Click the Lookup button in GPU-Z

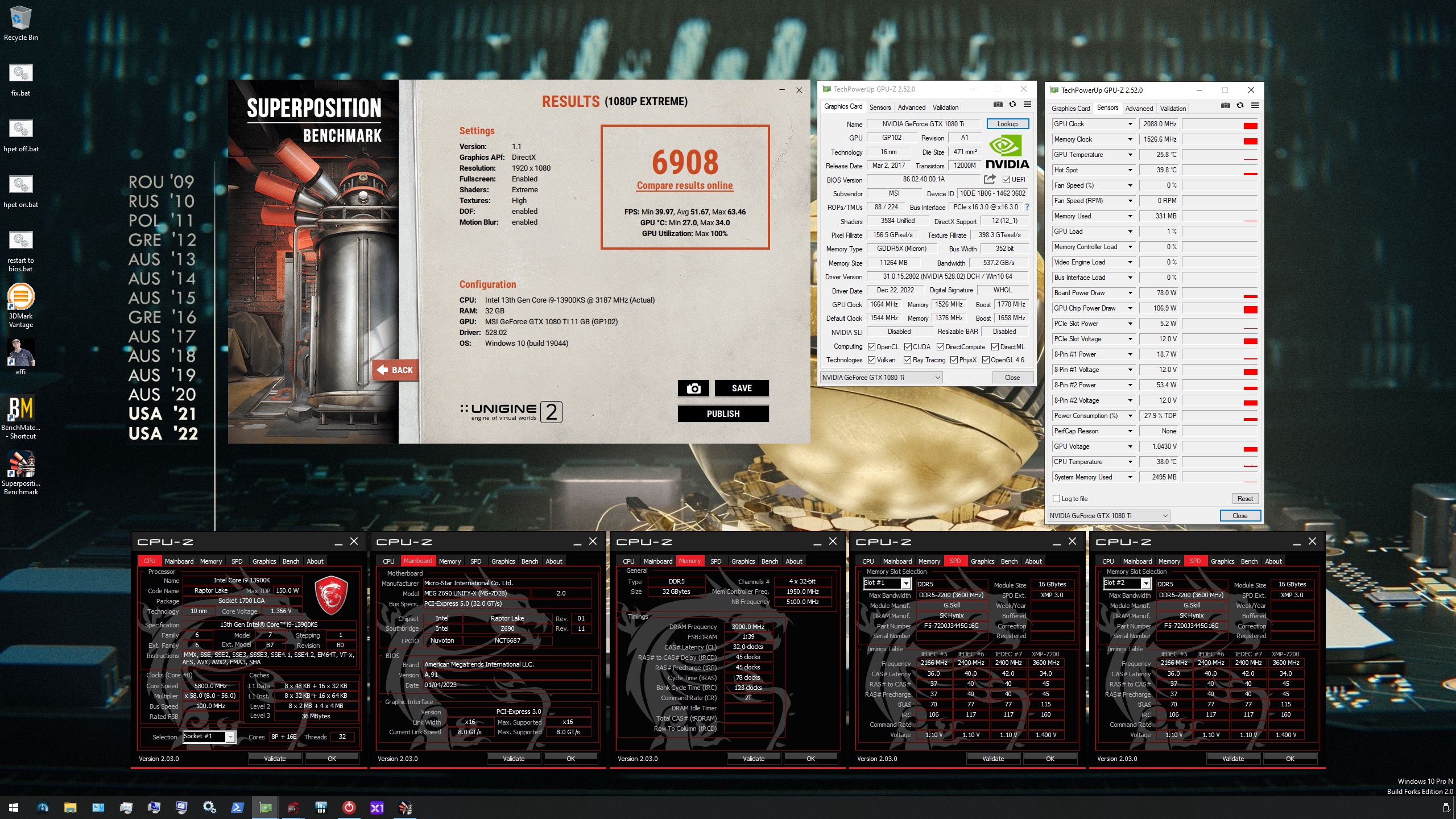(x=1007, y=124)
